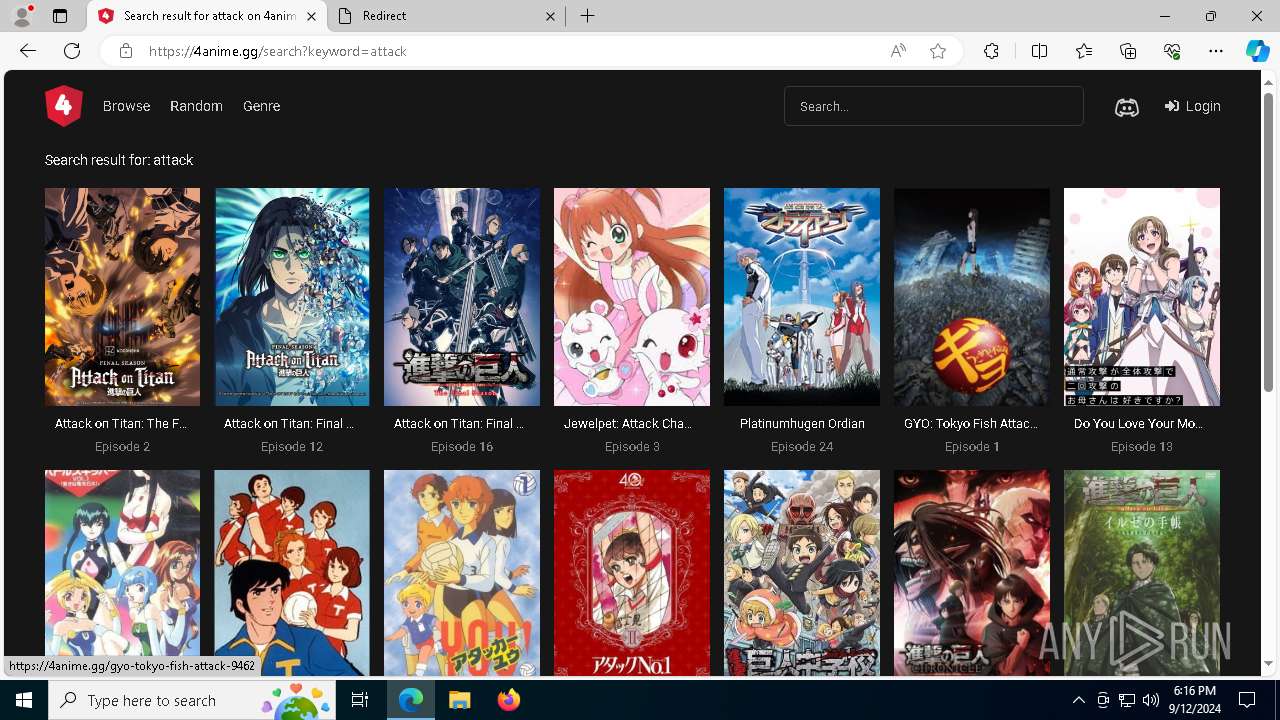This screenshot has width=1280, height=720.
Task: Open Settings and more menu
Action: click(1216, 51)
